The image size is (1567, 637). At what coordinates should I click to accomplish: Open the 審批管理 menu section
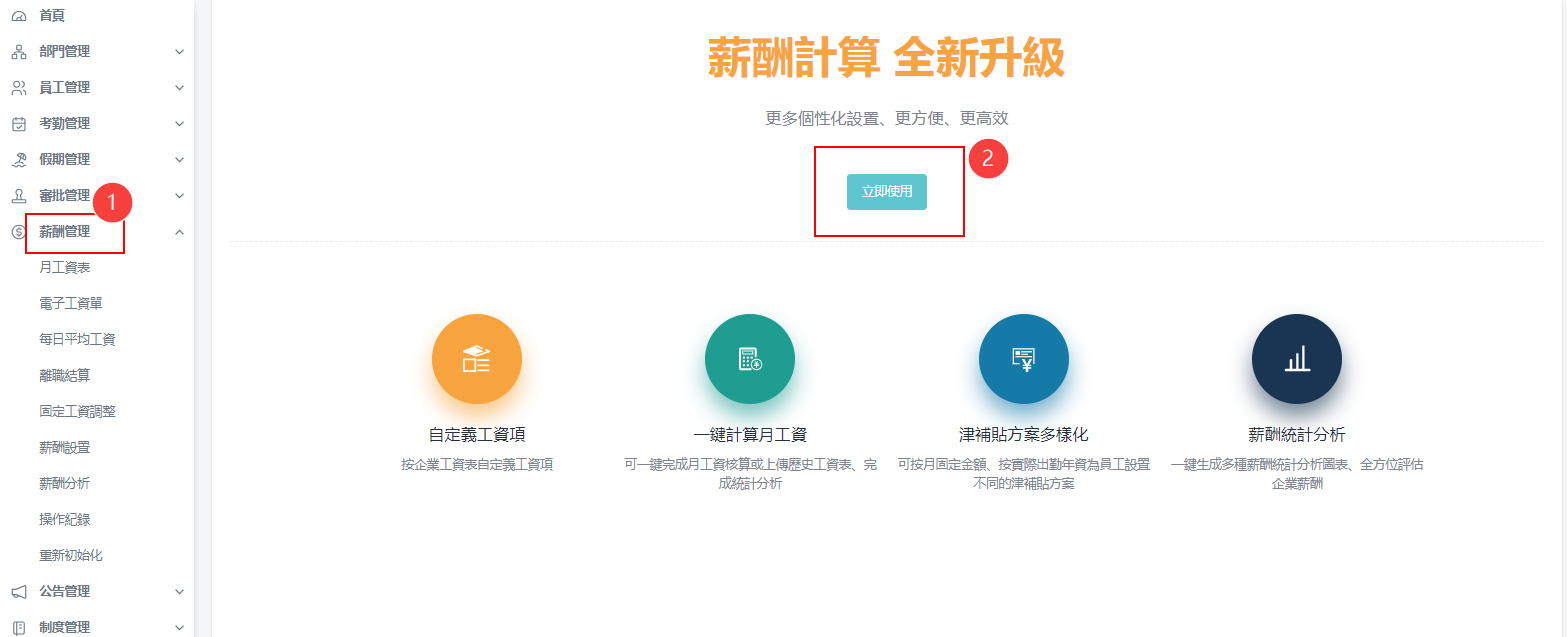coord(64,196)
